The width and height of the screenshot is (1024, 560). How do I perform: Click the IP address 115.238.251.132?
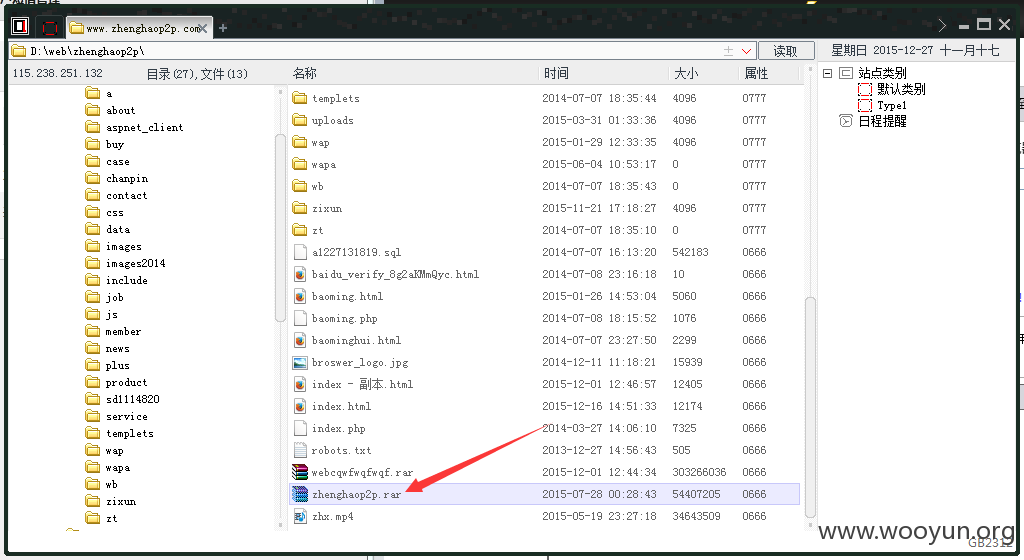pos(57,73)
